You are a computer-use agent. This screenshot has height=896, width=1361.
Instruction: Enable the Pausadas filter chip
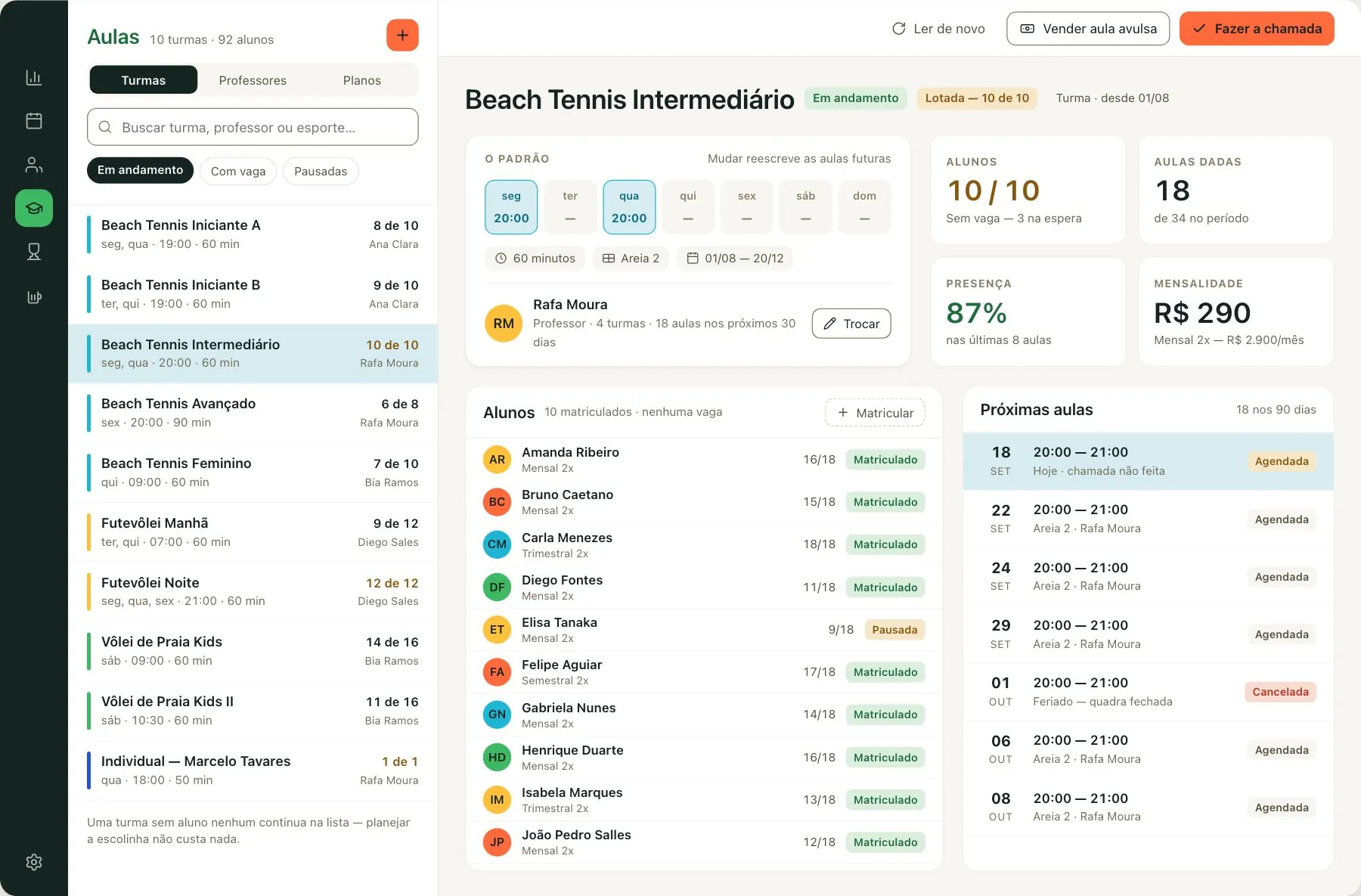[x=321, y=171]
